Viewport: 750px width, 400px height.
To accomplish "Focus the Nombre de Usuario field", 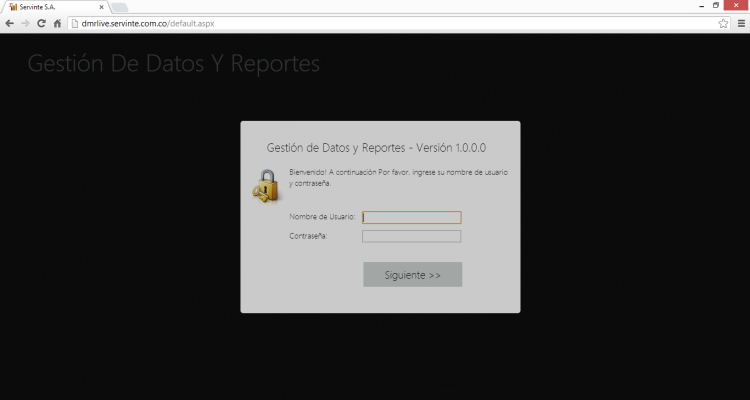I will (411, 217).
